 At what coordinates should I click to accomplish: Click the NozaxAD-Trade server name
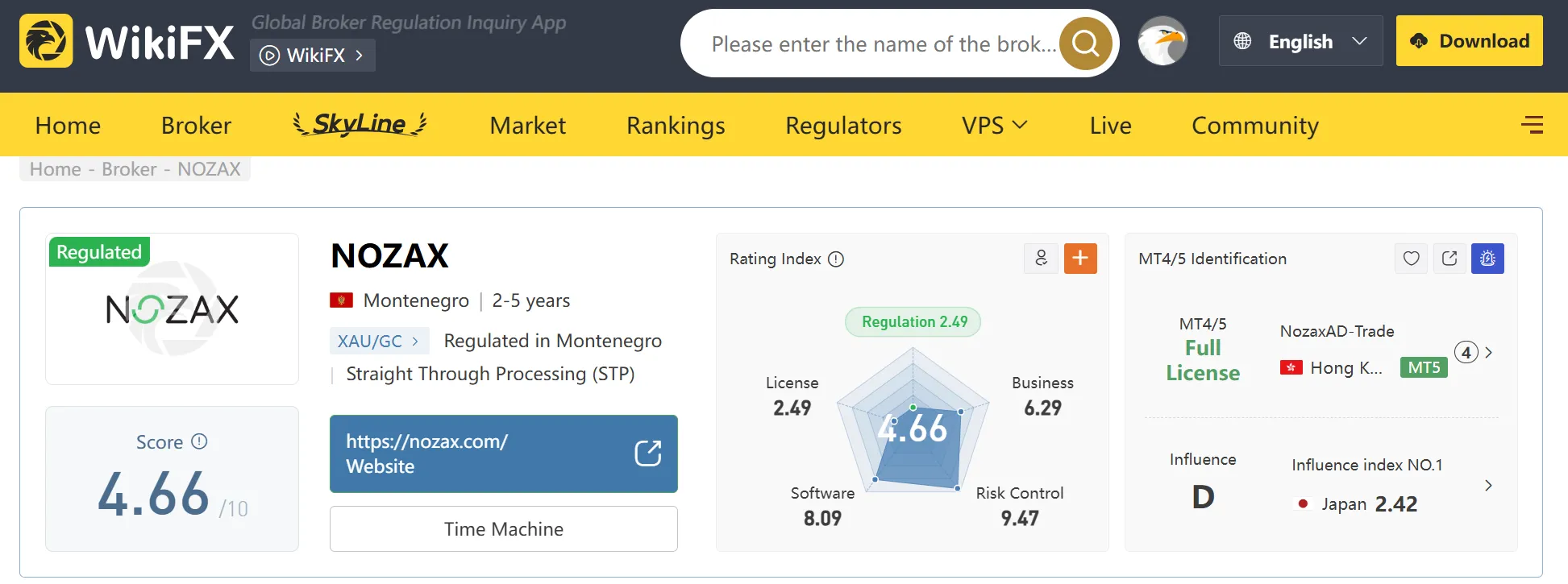click(1337, 331)
